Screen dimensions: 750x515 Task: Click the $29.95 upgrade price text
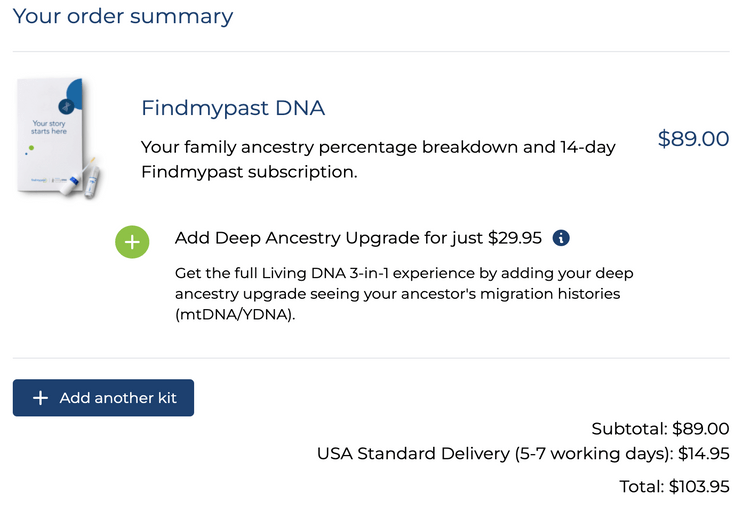(x=514, y=238)
